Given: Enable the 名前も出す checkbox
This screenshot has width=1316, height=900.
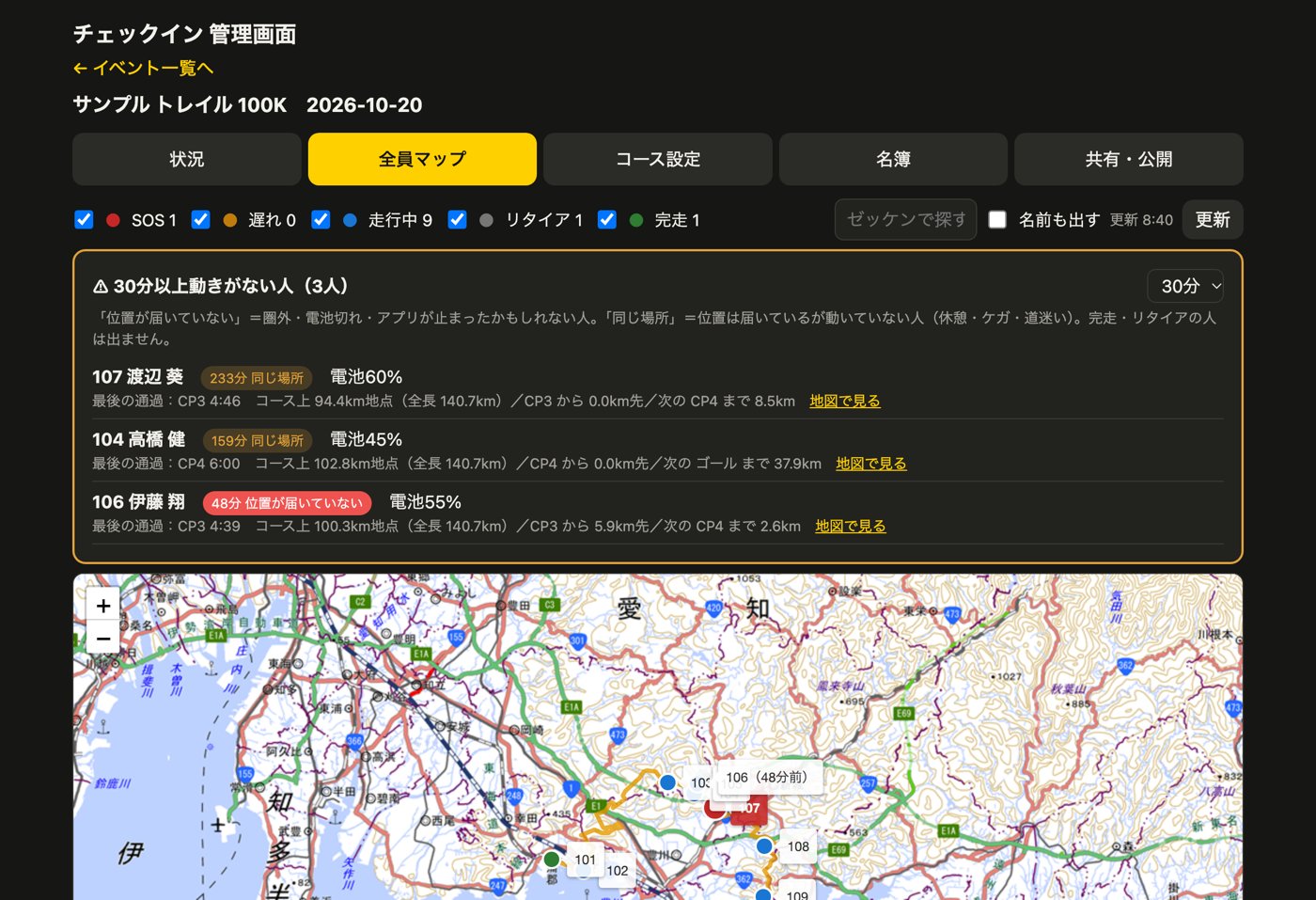Looking at the screenshot, I should click(997, 219).
